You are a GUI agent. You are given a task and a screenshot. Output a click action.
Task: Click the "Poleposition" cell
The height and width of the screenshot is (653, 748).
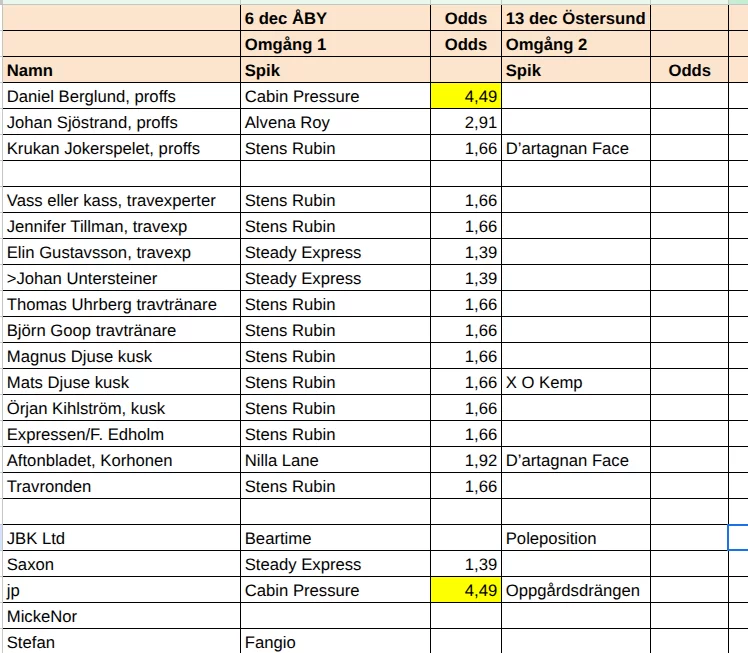(551, 538)
